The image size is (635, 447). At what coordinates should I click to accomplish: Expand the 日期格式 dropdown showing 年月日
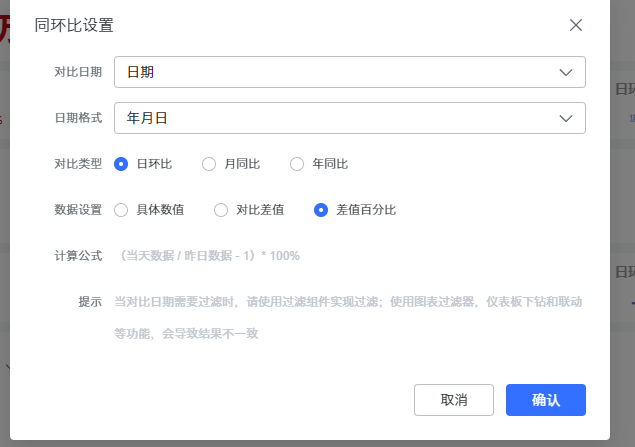[340, 118]
